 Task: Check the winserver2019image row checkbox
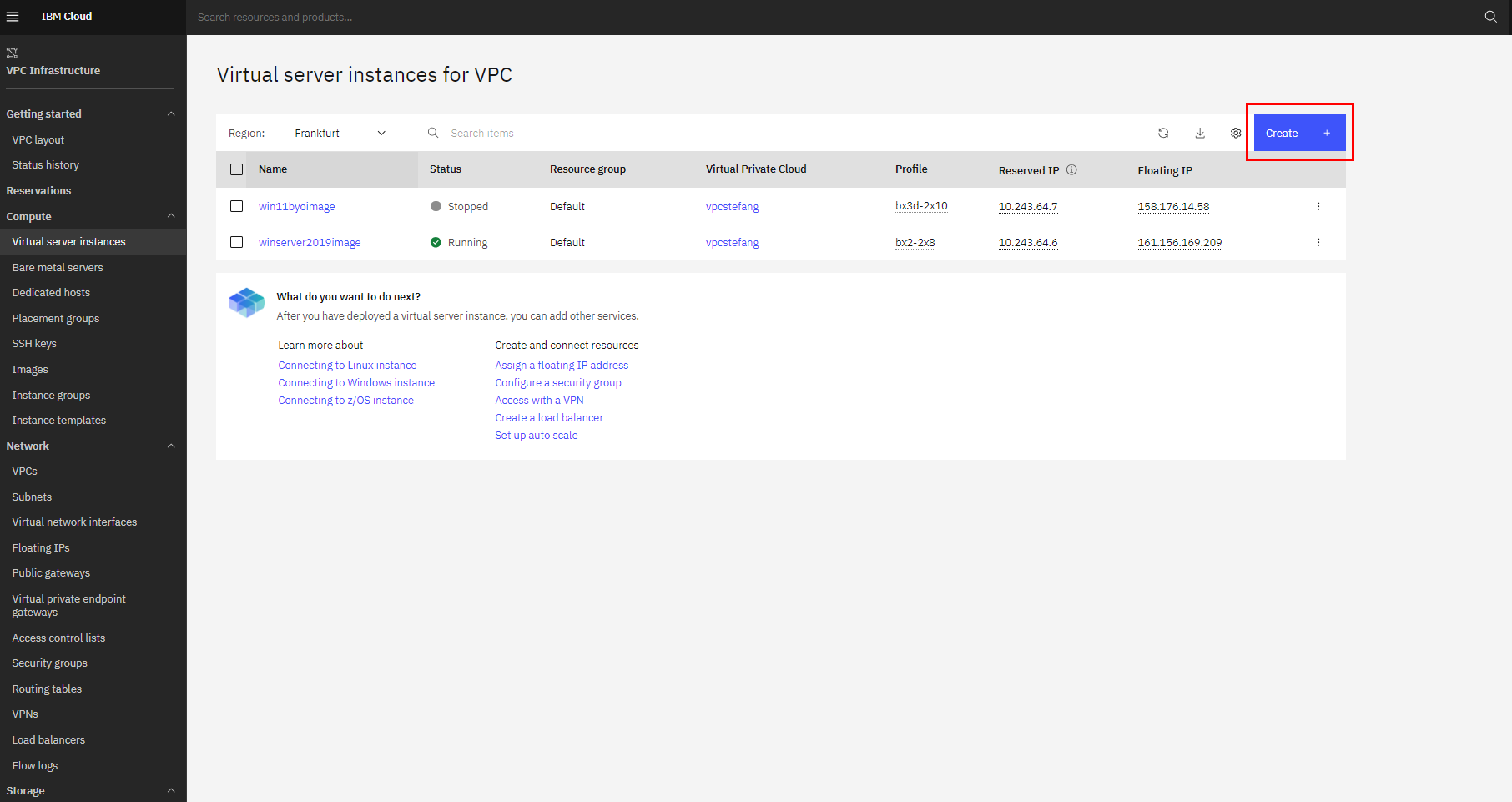[x=236, y=242]
